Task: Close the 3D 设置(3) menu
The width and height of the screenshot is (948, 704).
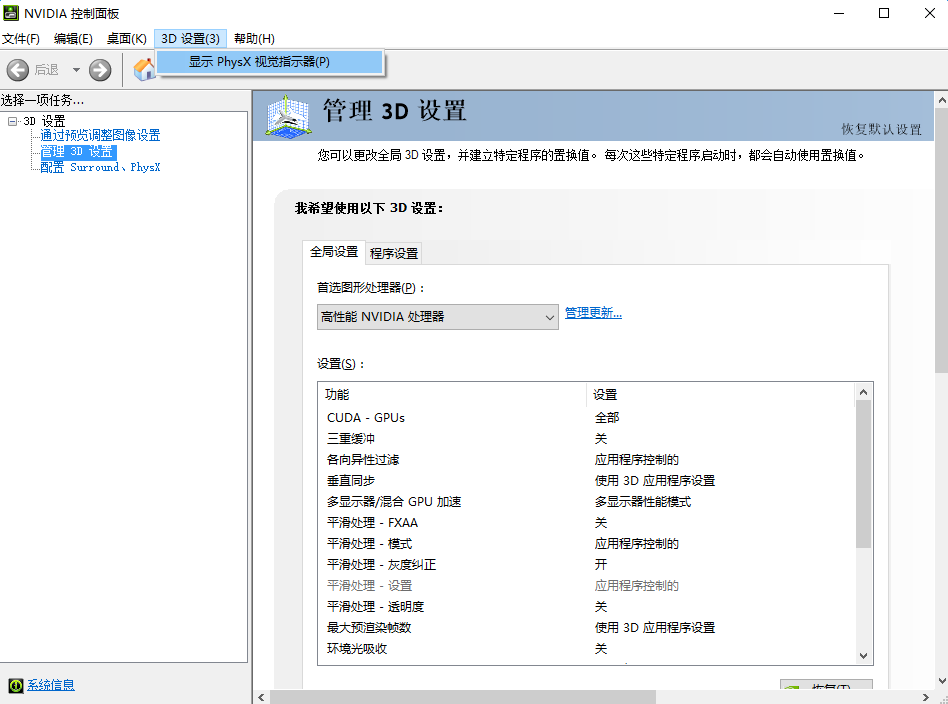Action: coord(190,39)
